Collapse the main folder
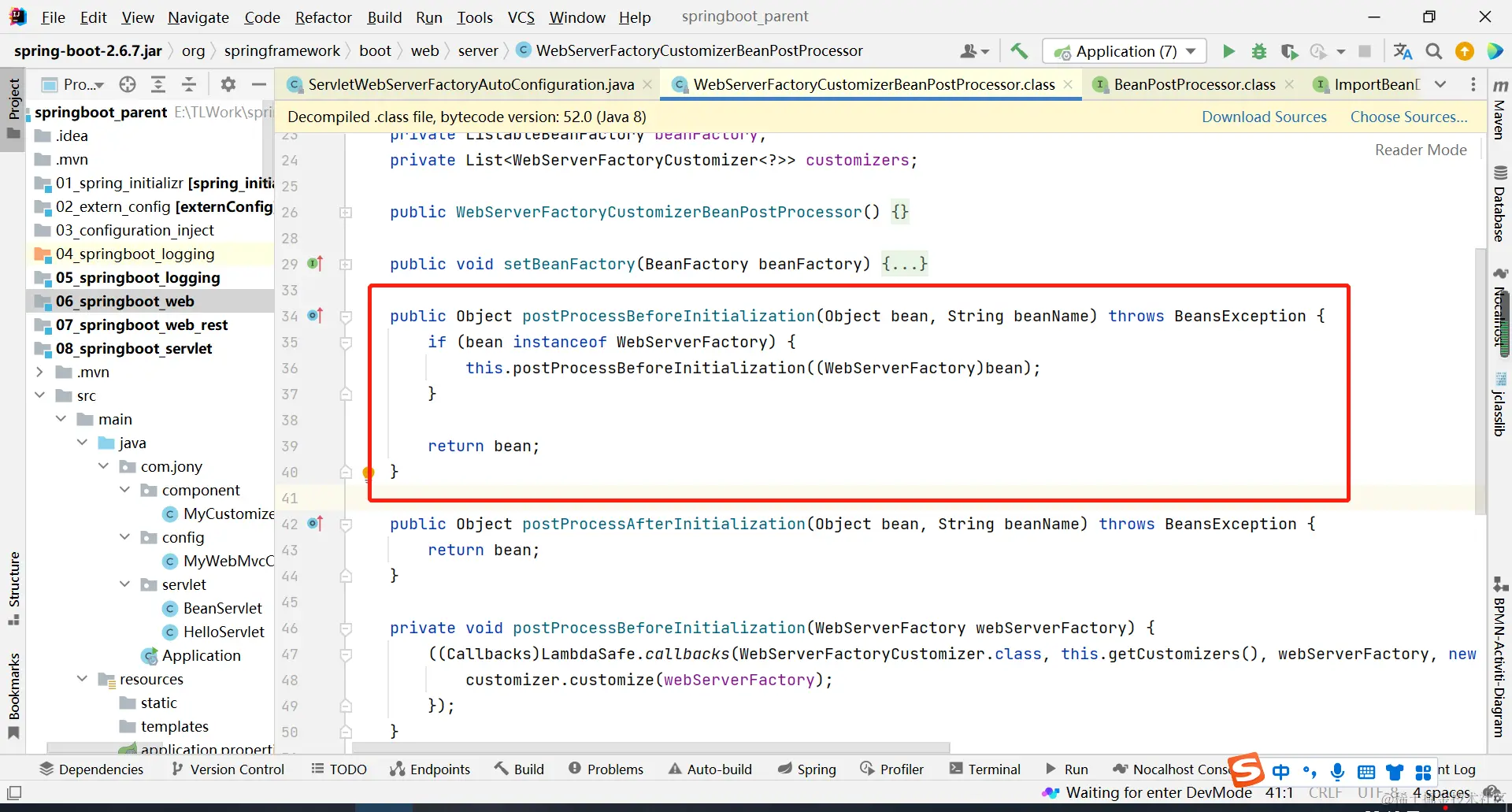Screen dimensions: 1512x812 click(x=61, y=419)
